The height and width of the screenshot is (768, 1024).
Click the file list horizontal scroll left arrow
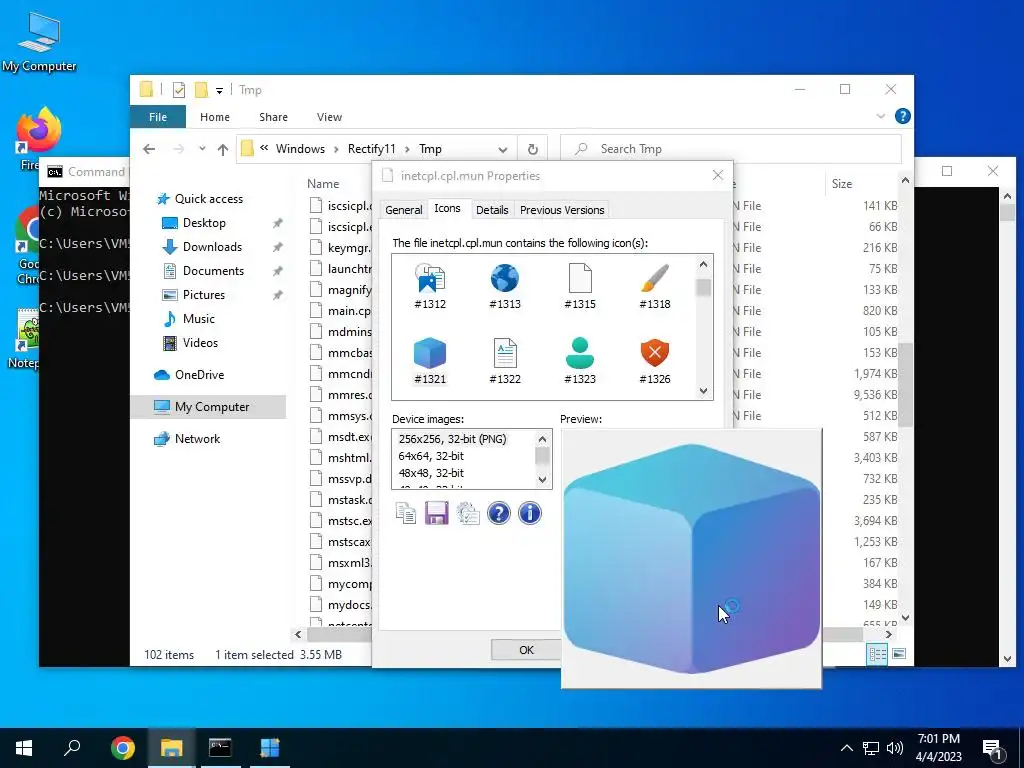[298, 634]
